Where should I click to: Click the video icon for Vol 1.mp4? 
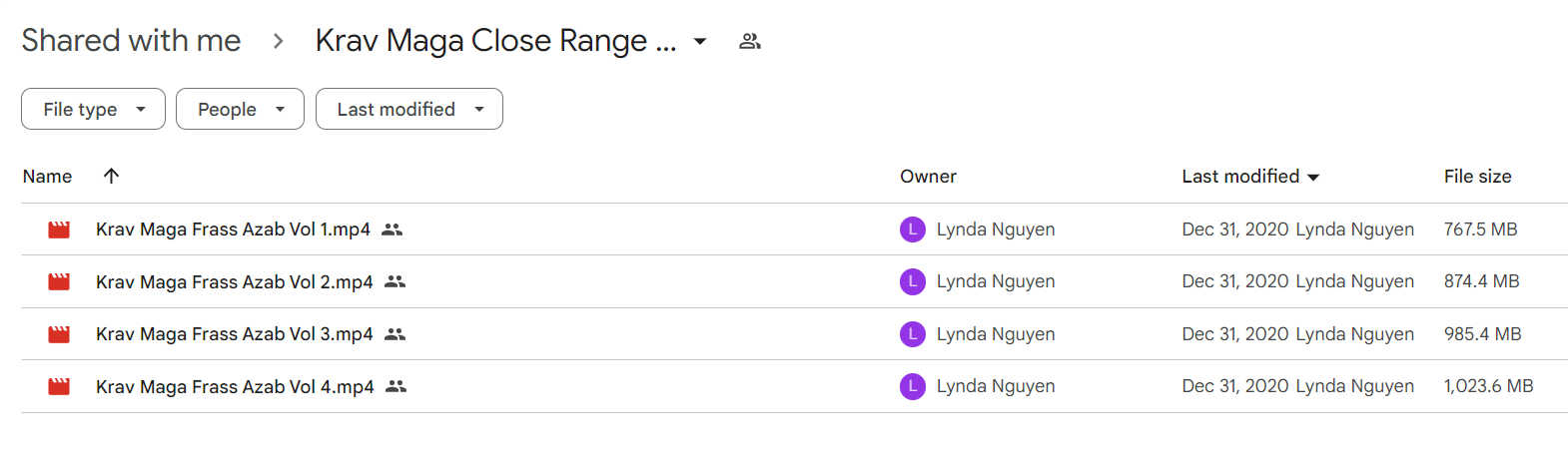59,230
